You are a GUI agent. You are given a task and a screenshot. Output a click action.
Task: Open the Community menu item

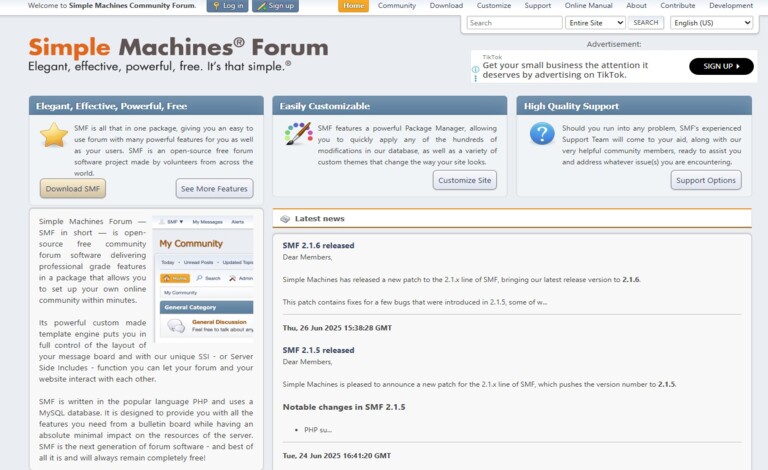pyautogui.click(x=397, y=6)
